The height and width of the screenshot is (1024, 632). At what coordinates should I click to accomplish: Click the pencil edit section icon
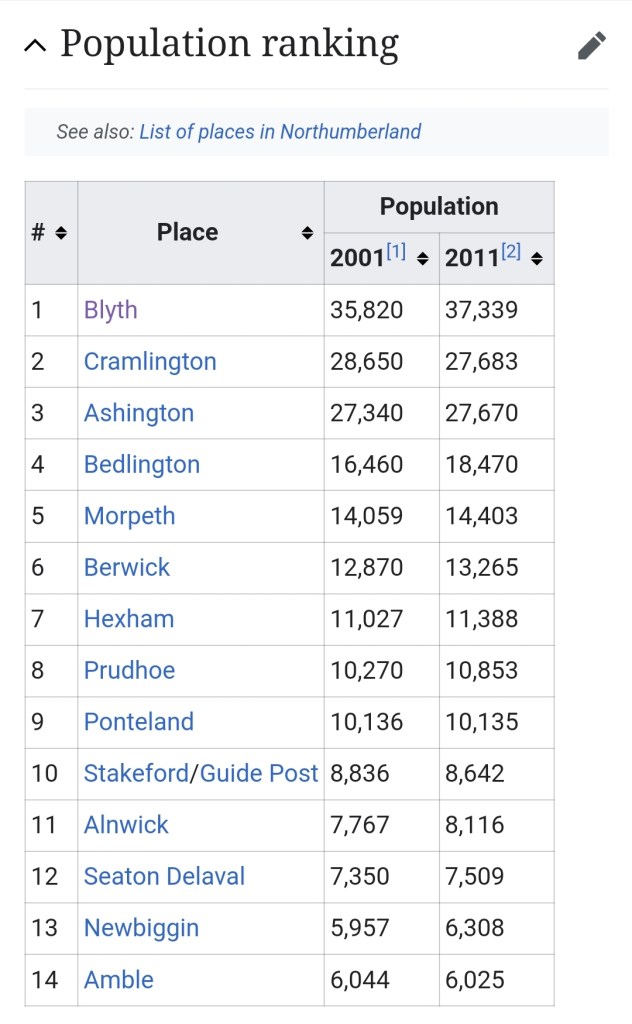592,45
